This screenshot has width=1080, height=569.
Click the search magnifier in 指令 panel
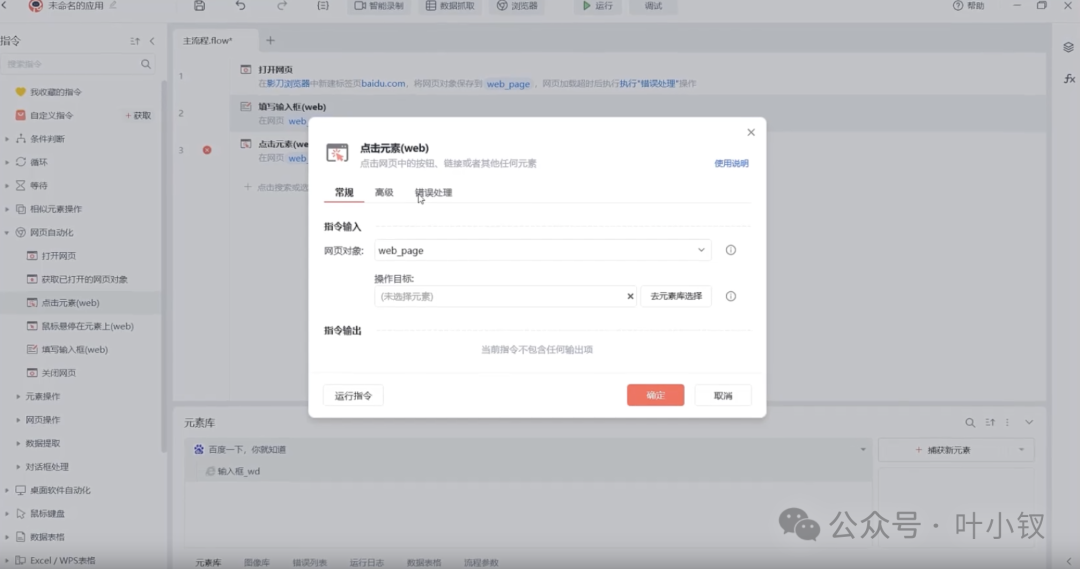(x=146, y=64)
